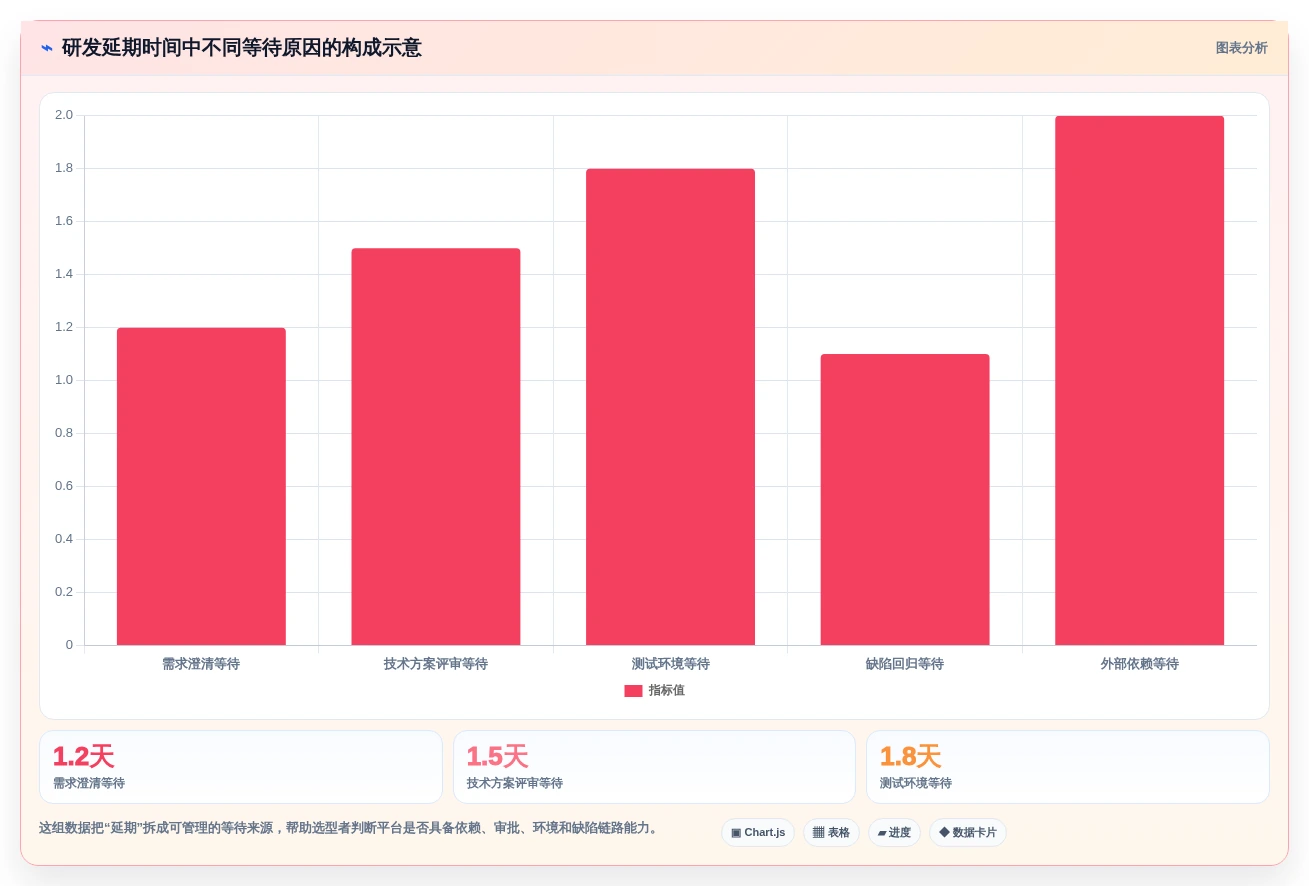Image resolution: width=1309 pixels, height=886 pixels.
Task: Click the 进度 tag chip
Action: (894, 833)
